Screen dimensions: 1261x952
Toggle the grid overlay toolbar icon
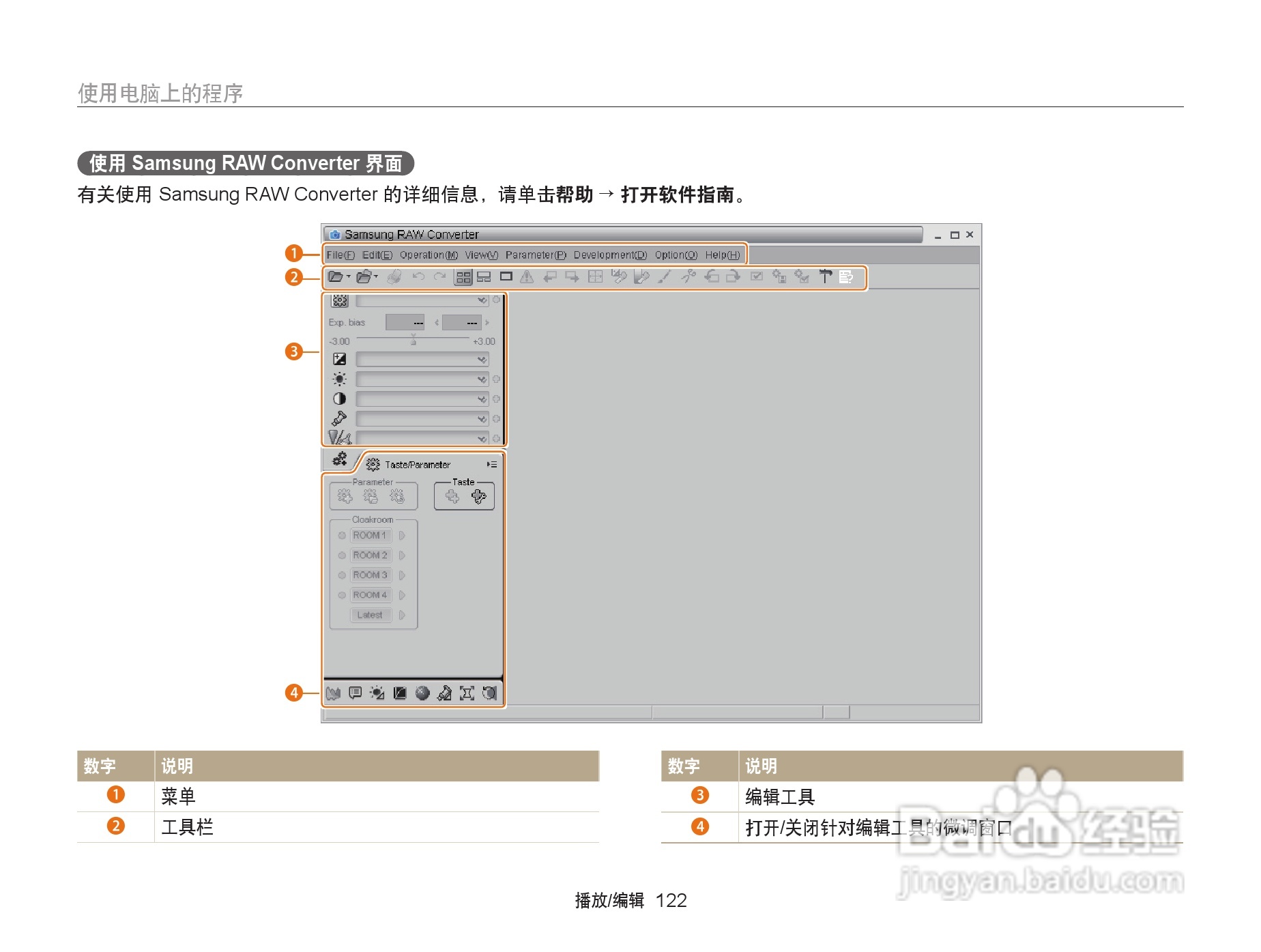(x=596, y=277)
